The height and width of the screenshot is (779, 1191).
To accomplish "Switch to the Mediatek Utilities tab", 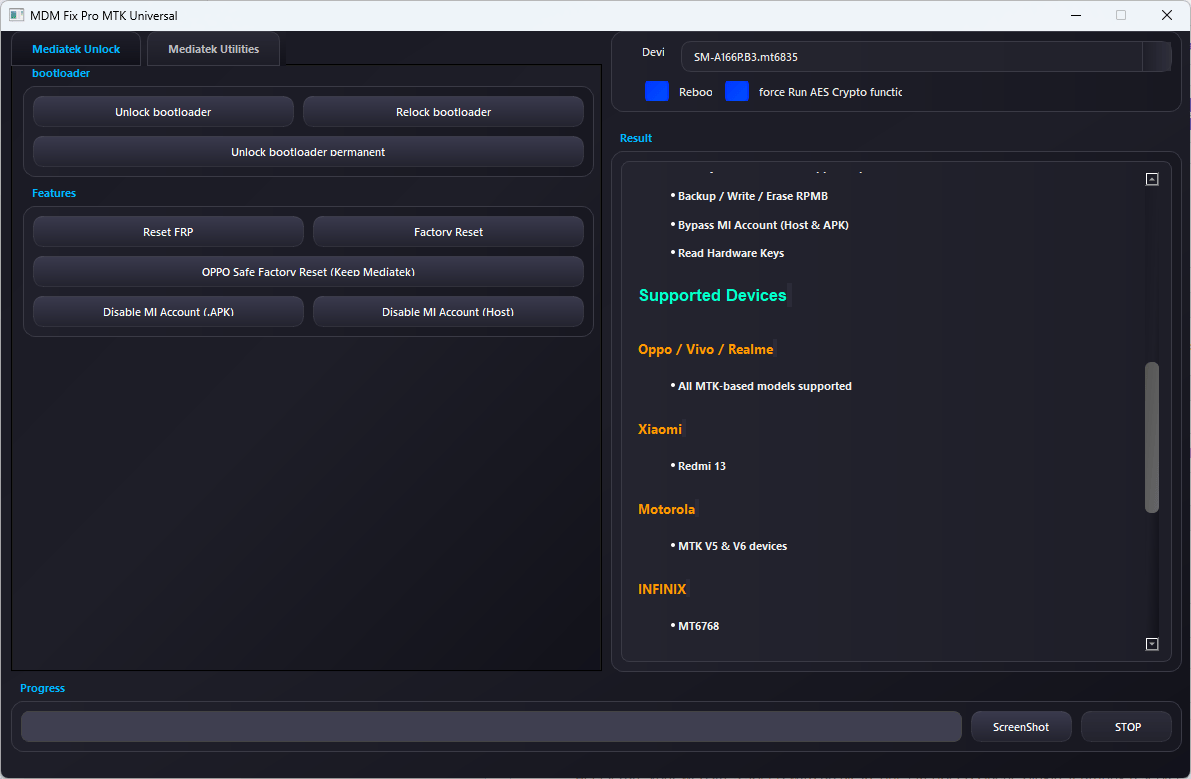I will pyautogui.click(x=213, y=48).
